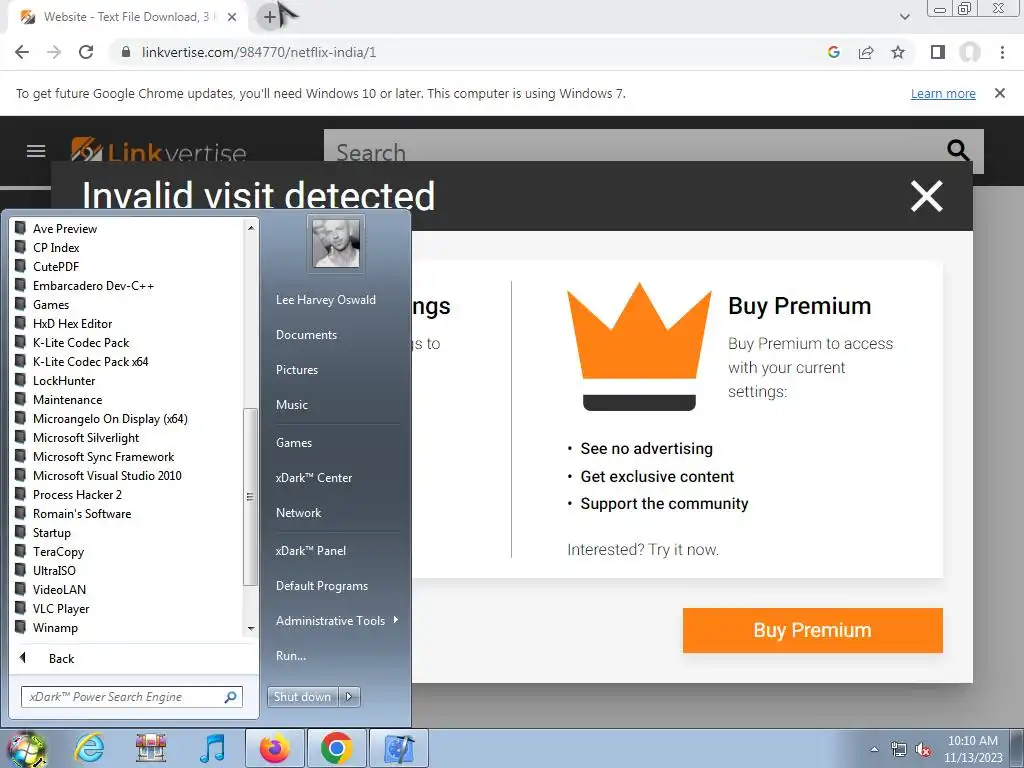
Task: Click the Windows Start orb
Action: 26,749
